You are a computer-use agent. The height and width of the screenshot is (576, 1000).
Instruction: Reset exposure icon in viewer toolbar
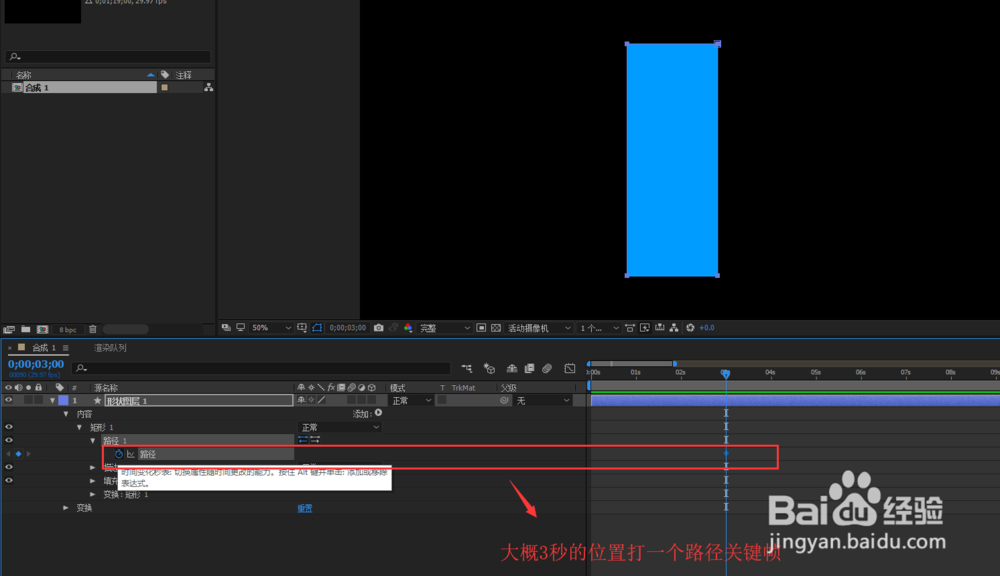[x=690, y=328]
